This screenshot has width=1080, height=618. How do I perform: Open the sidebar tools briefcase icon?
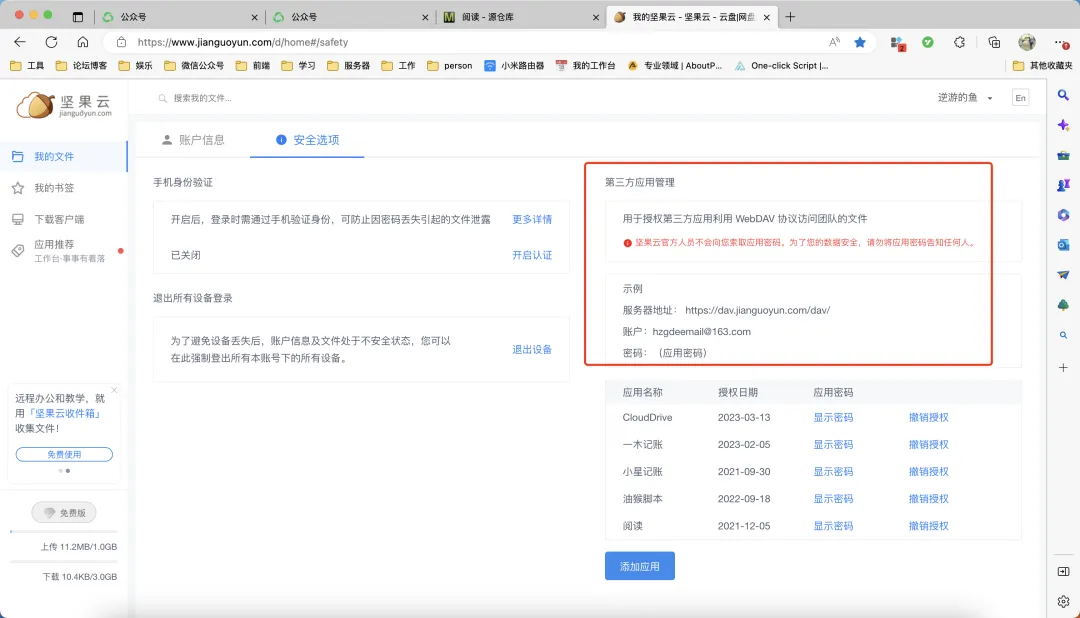click(1063, 155)
